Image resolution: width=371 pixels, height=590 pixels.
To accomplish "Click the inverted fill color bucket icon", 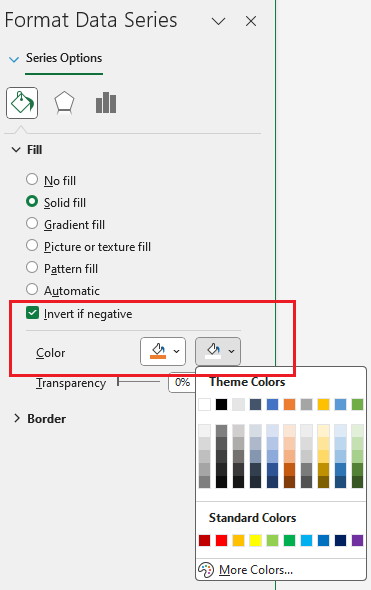I will click(213, 351).
